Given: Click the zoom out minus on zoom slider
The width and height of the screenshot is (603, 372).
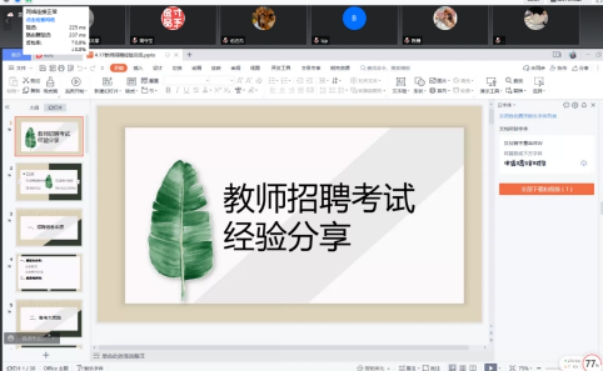Looking at the screenshot, I should (x=539, y=368).
